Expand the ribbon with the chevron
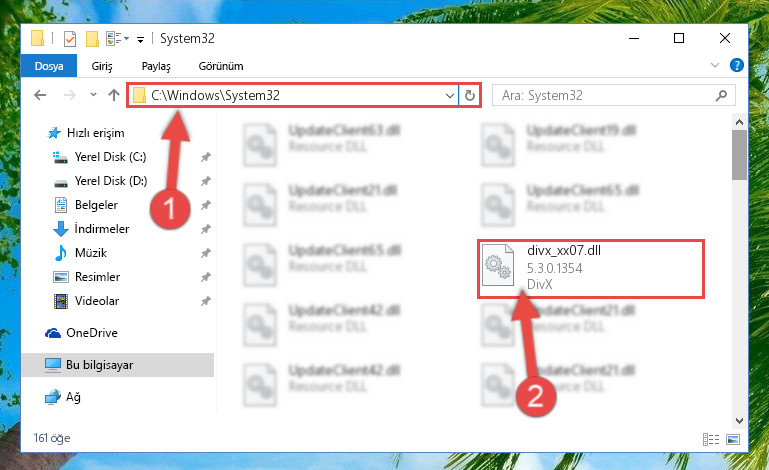This screenshot has width=769, height=470. 715,65
